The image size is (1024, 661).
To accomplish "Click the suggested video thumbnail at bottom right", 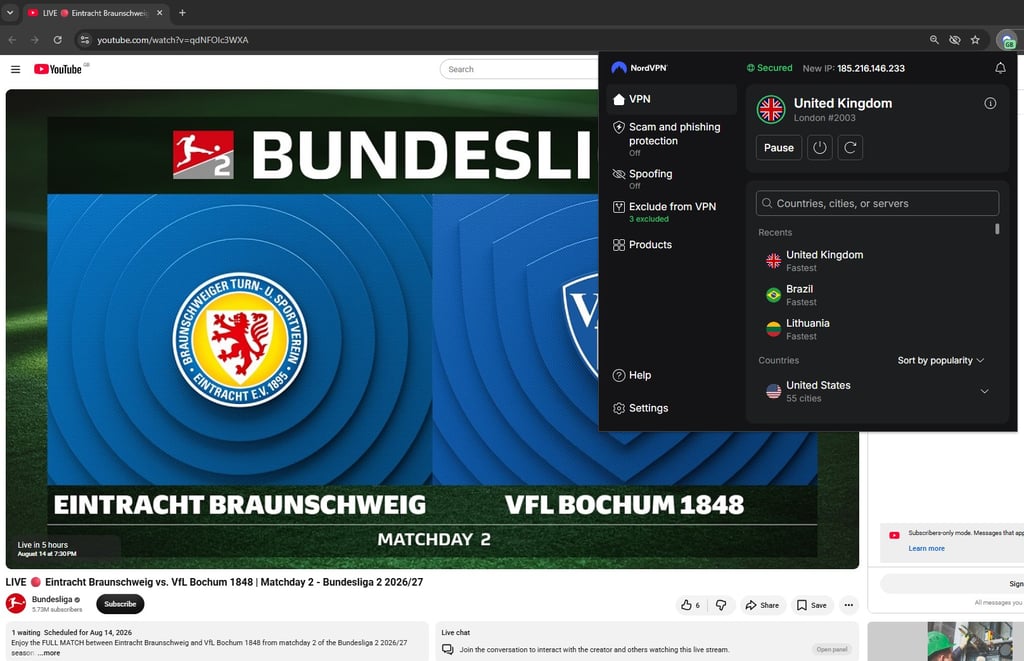I will pyautogui.click(x=945, y=641).
